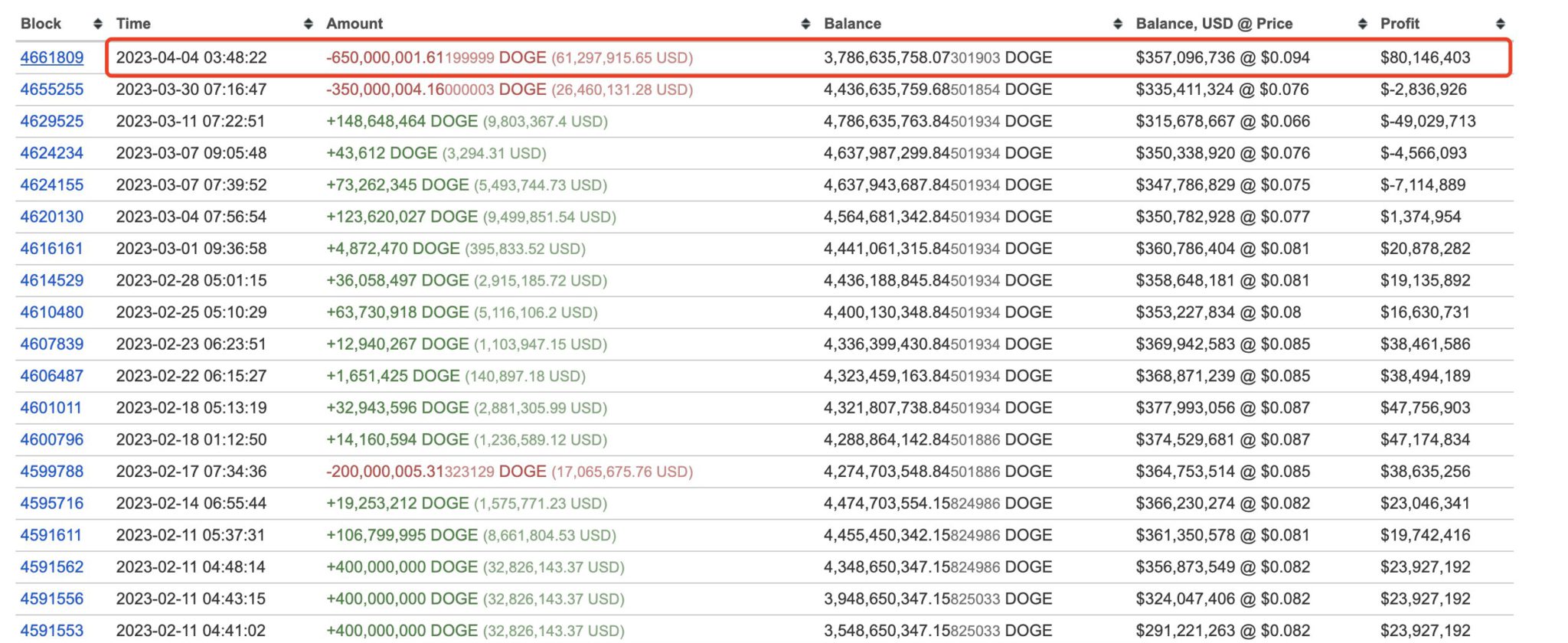This screenshot has height=643, width=1568.
Task: Open block 4616161
Action: pos(51,248)
